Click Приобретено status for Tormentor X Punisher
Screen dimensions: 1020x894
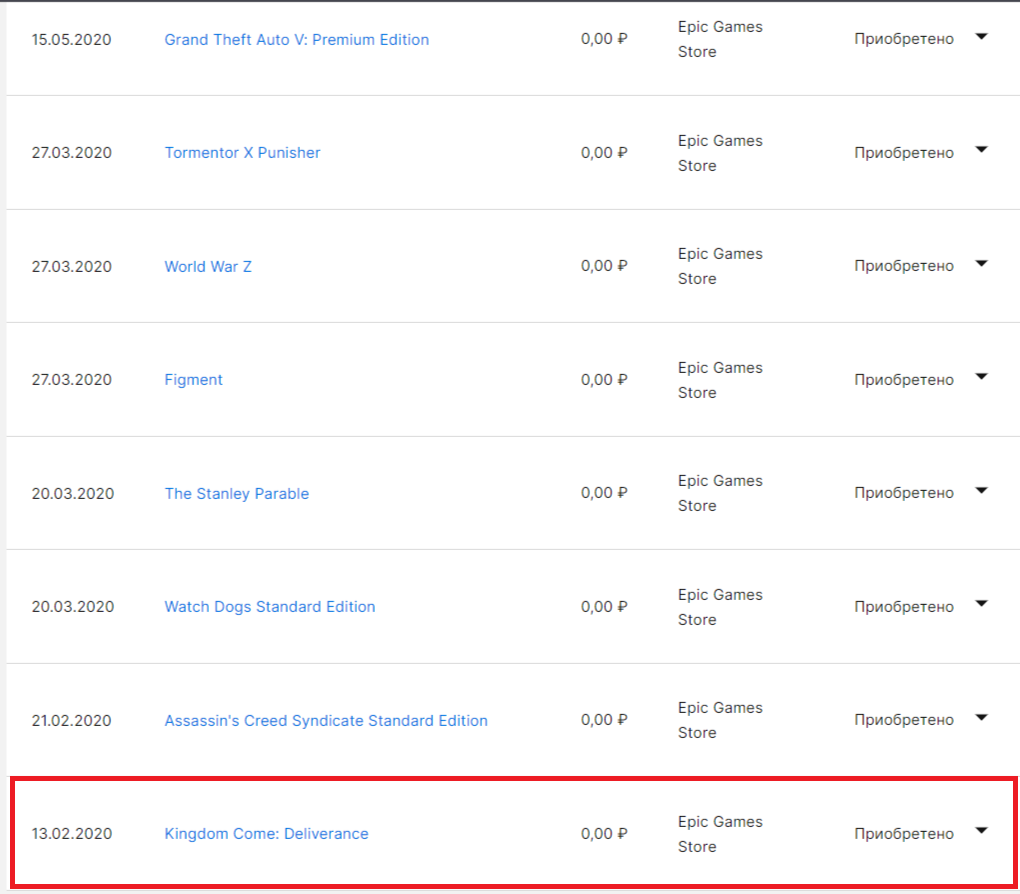[904, 153]
